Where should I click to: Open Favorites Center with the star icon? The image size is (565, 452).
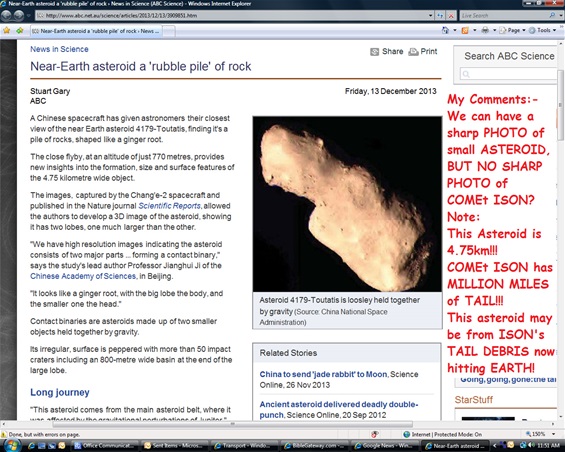tap(6, 31)
